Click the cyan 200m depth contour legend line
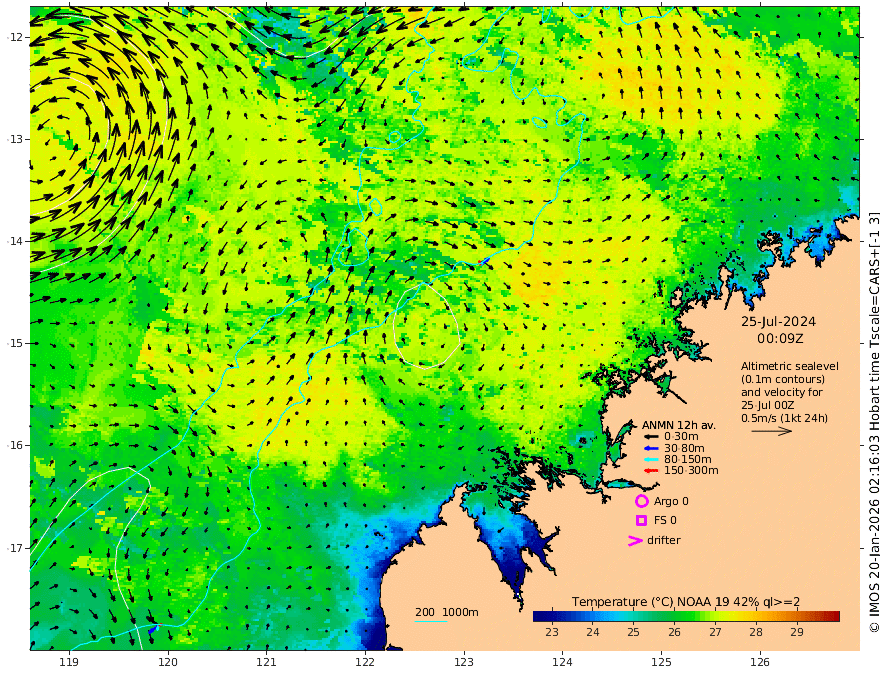This screenshot has height=680, width=880. [x=431, y=621]
